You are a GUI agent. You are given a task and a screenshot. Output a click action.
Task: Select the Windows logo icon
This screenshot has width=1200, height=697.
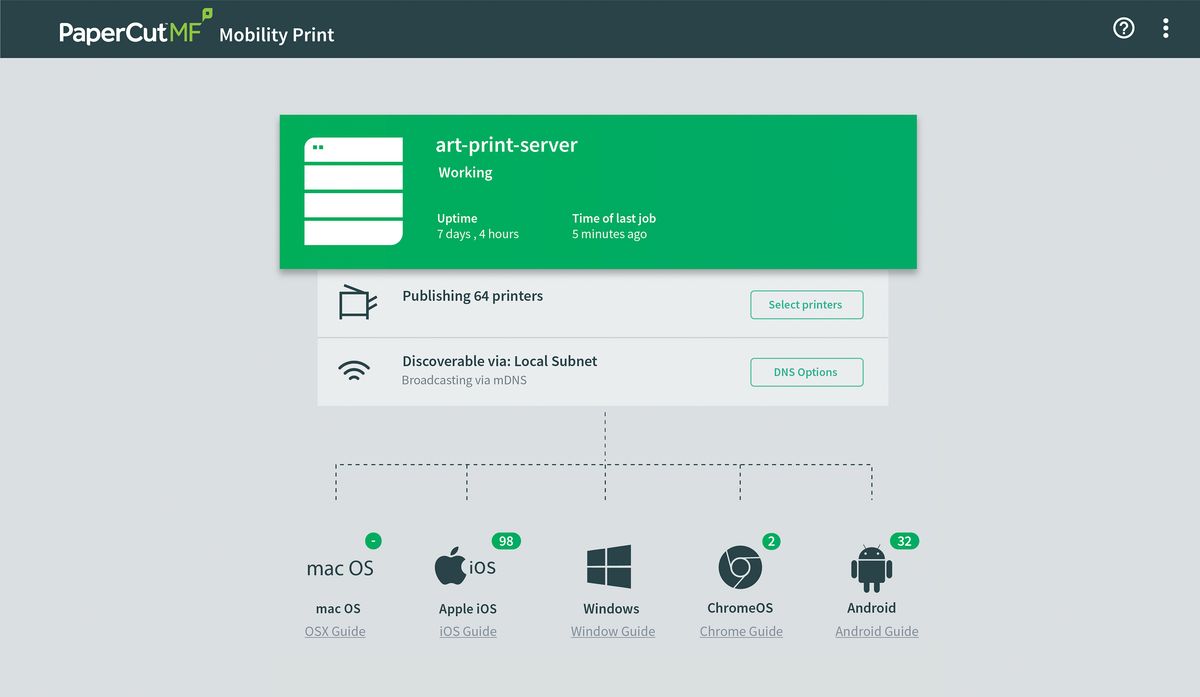(x=609, y=567)
